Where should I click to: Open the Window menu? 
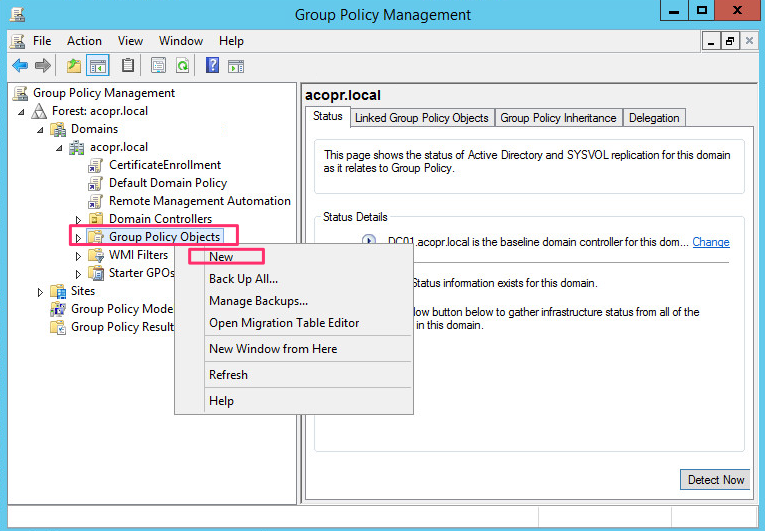coord(181,41)
